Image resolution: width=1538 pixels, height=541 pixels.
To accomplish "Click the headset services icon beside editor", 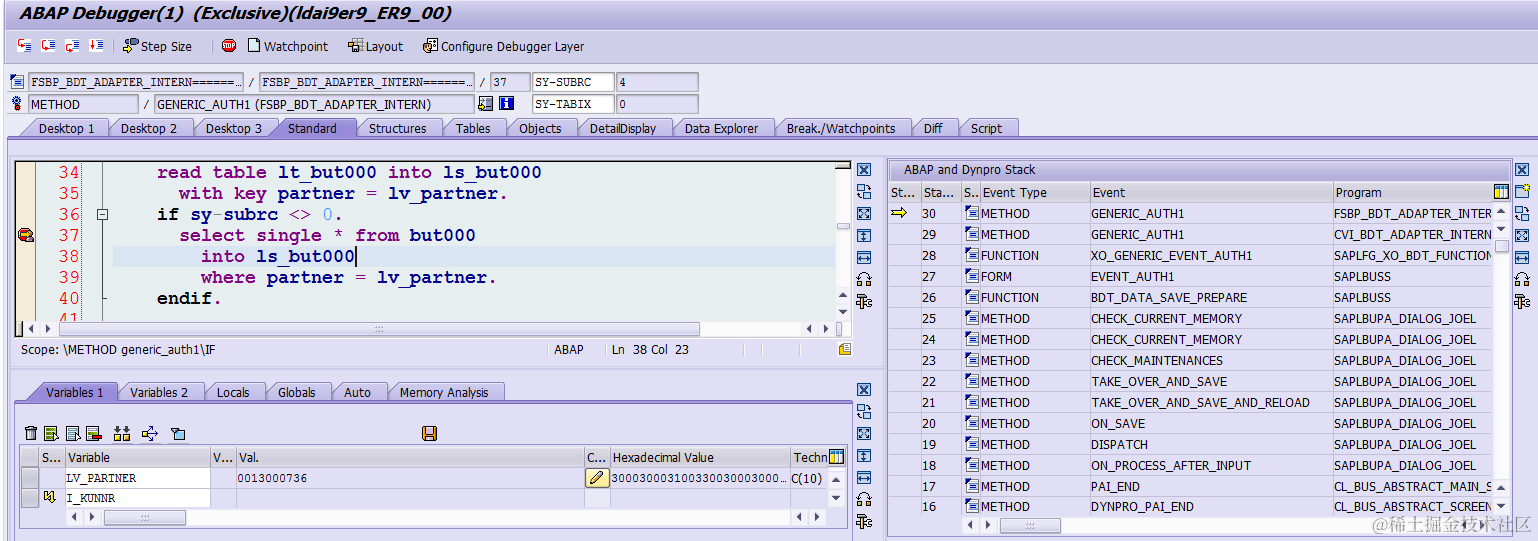I will [864, 280].
